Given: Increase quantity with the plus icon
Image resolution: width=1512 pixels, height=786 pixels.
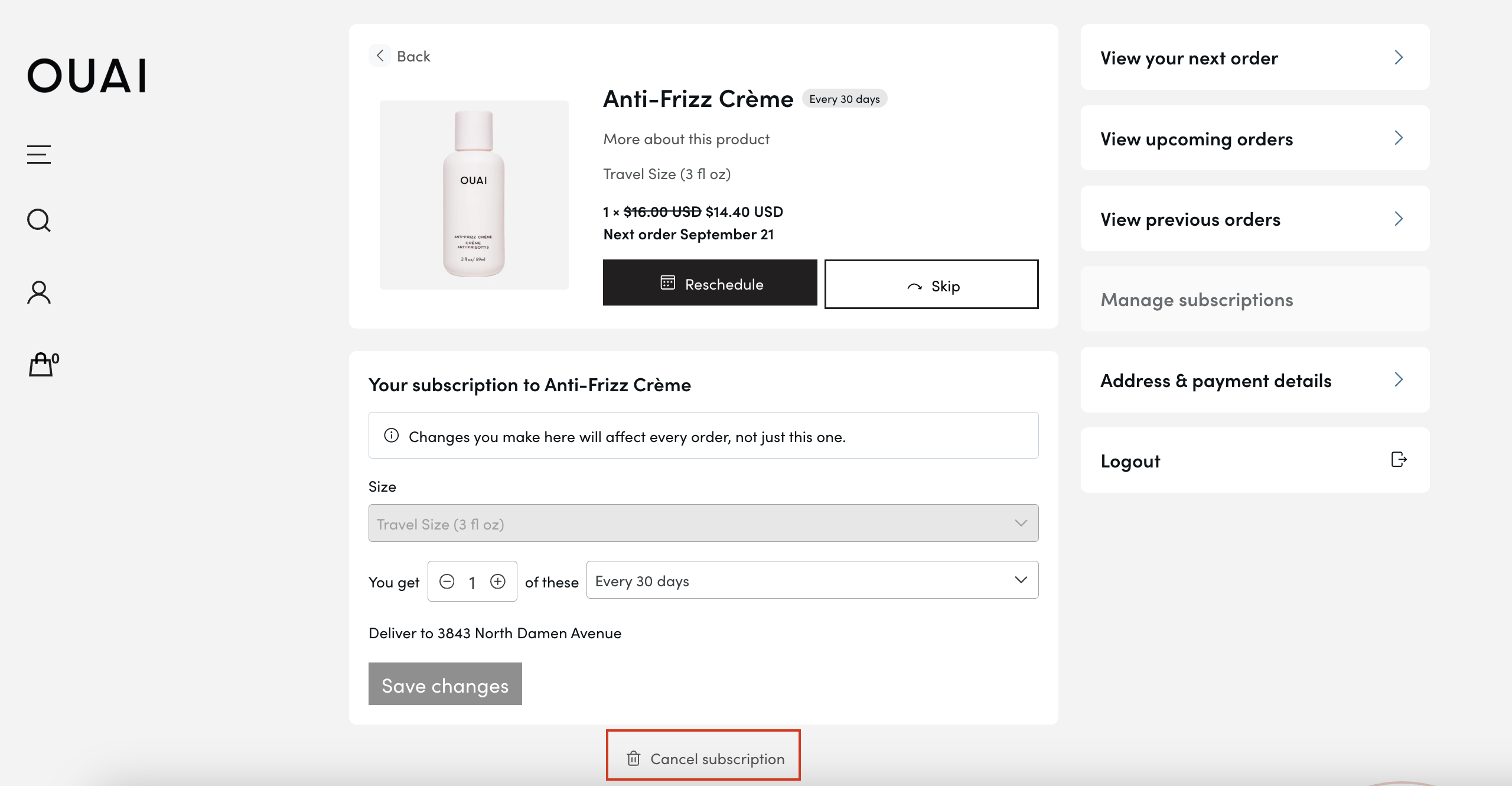Looking at the screenshot, I should 498,582.
